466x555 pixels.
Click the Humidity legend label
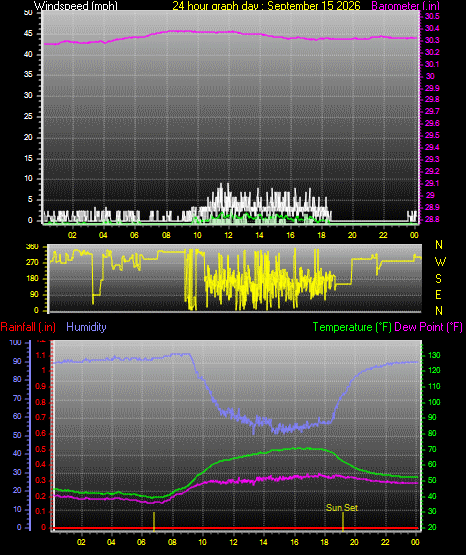pyautogui.click(x=86, y=327)
